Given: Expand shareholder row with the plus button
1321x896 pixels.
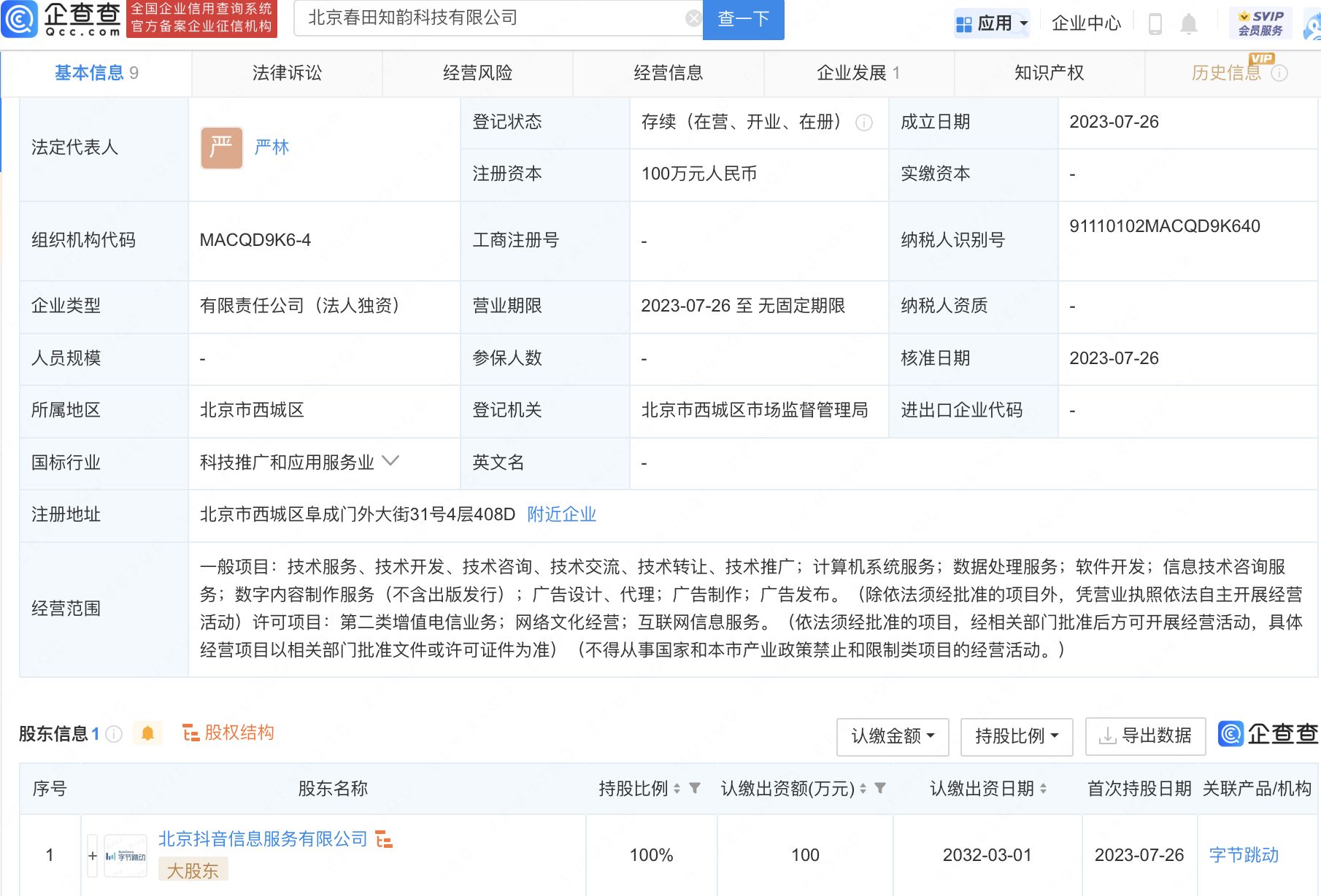Looking at the screenshot, I should click(x=93, y=855).
